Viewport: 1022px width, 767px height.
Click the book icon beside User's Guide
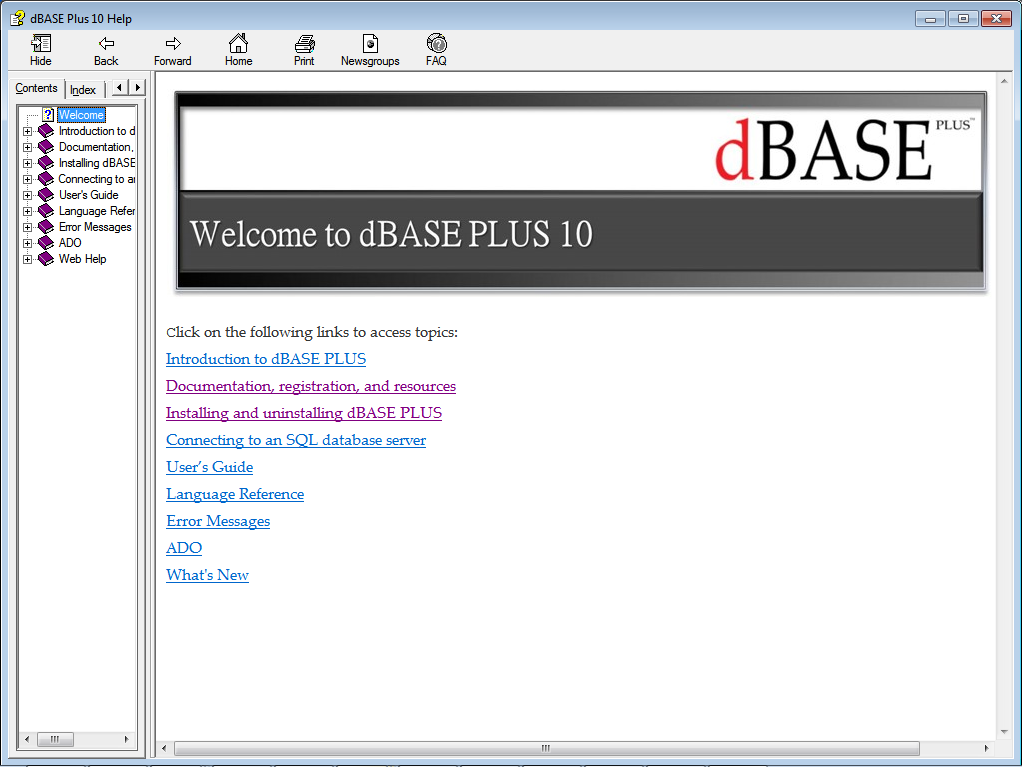pos(46,195)
